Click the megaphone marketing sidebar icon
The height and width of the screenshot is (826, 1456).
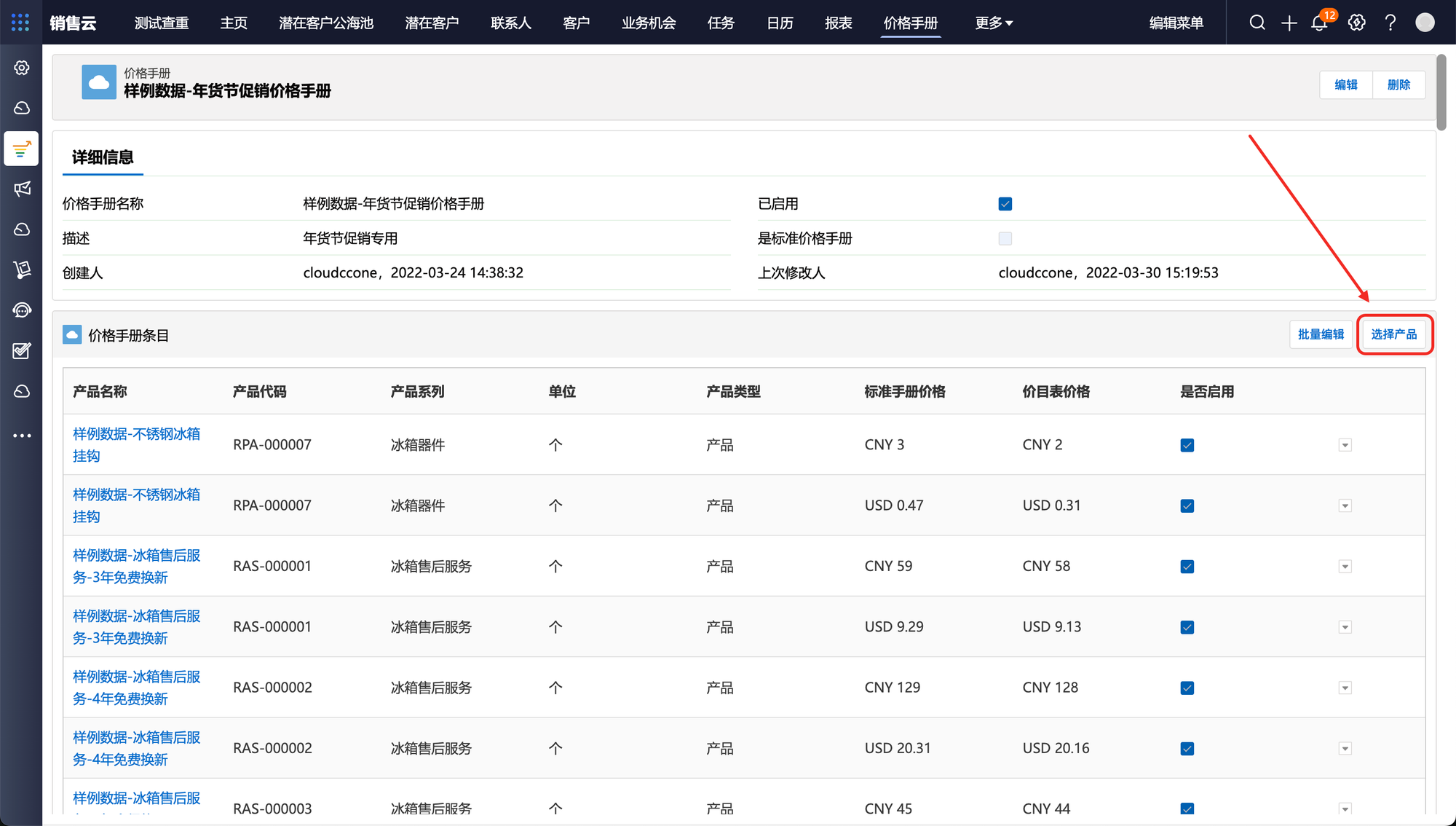click(x=22, y=189)
